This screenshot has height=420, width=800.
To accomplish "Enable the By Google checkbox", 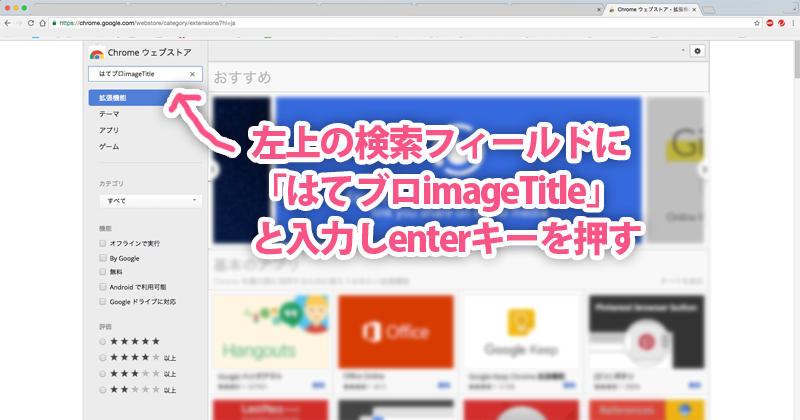I will coord(103,258).
